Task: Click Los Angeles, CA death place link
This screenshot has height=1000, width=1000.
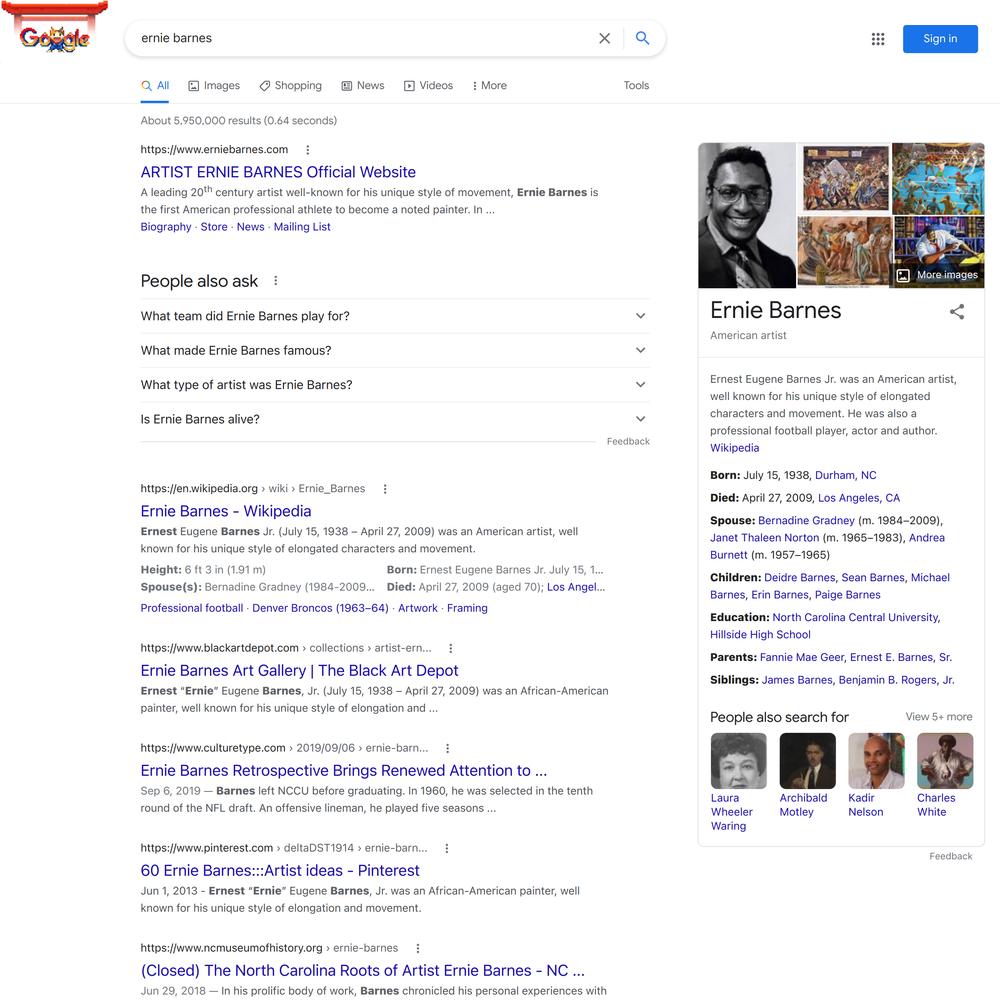Action: coord(859,498)
